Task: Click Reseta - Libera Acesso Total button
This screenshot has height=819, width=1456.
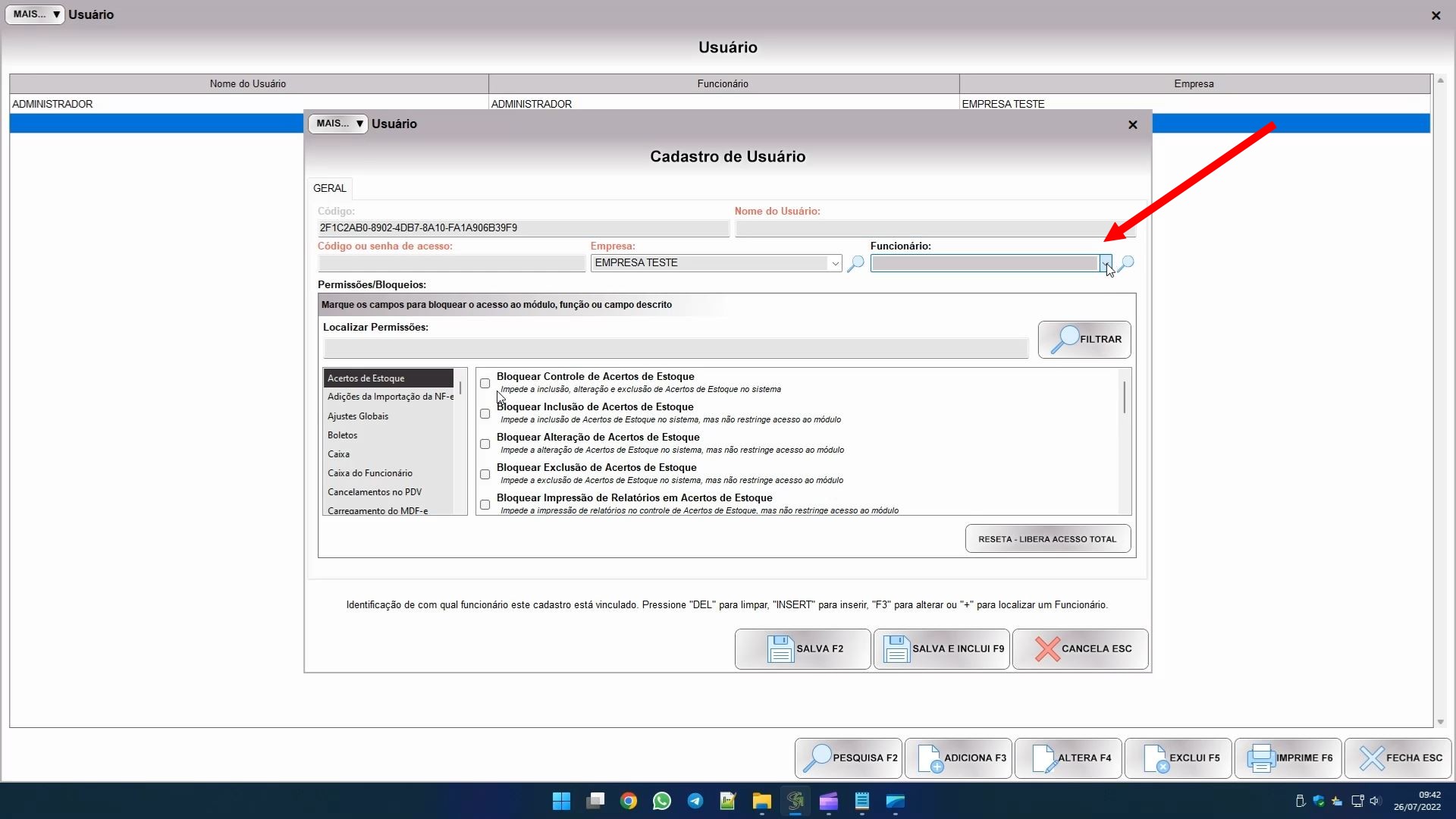Action: tap(1047, 539)
